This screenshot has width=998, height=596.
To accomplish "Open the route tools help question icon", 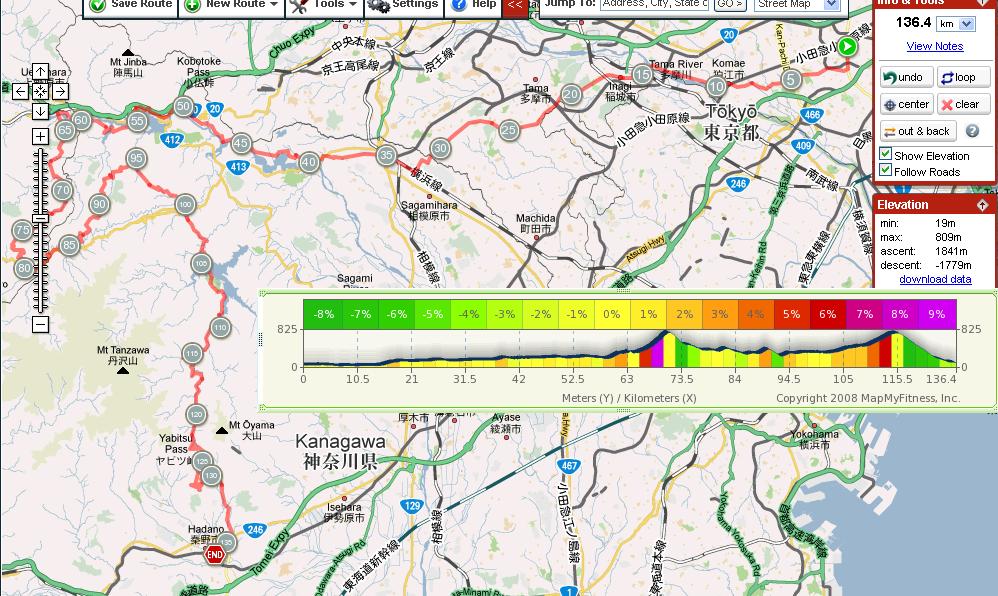I will click(x=971, y=131).
